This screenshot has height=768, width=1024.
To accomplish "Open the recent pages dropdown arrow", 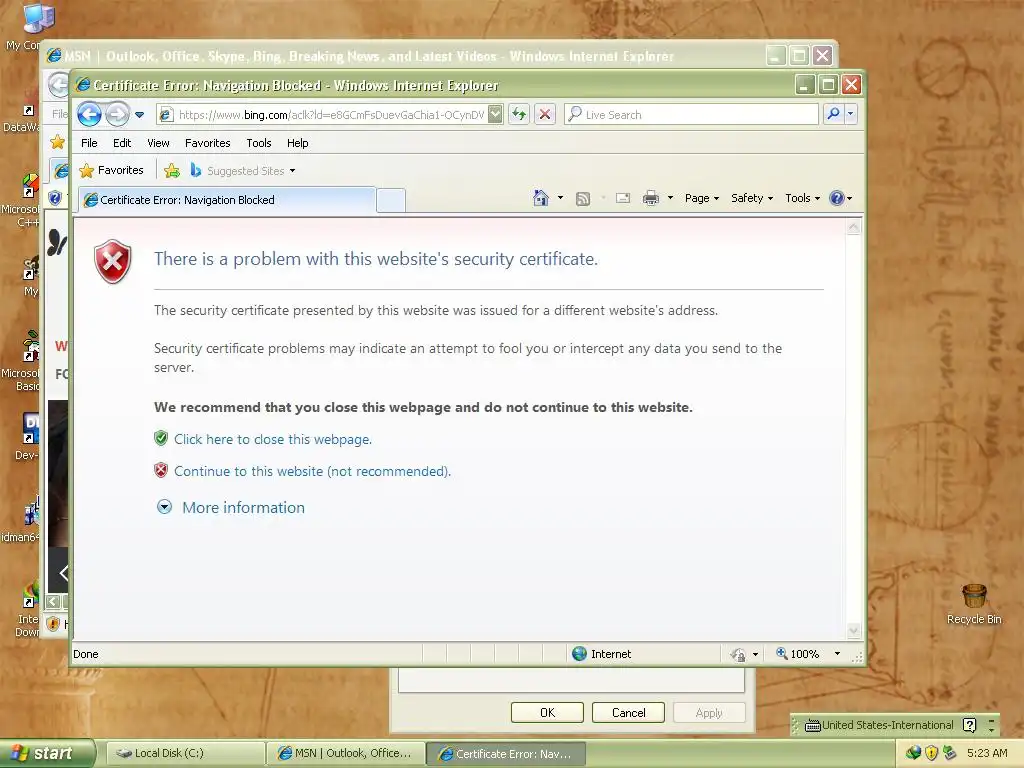I will (x=139, y=115).
